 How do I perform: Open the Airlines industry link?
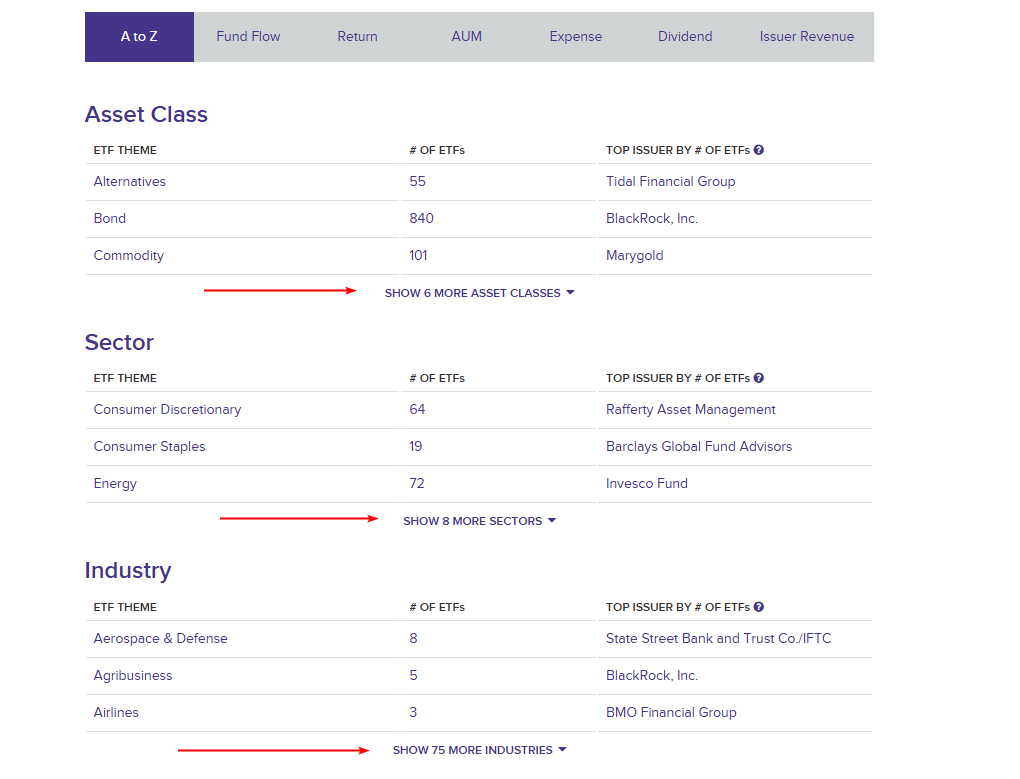pyautogui.click(x=116, y=713)
